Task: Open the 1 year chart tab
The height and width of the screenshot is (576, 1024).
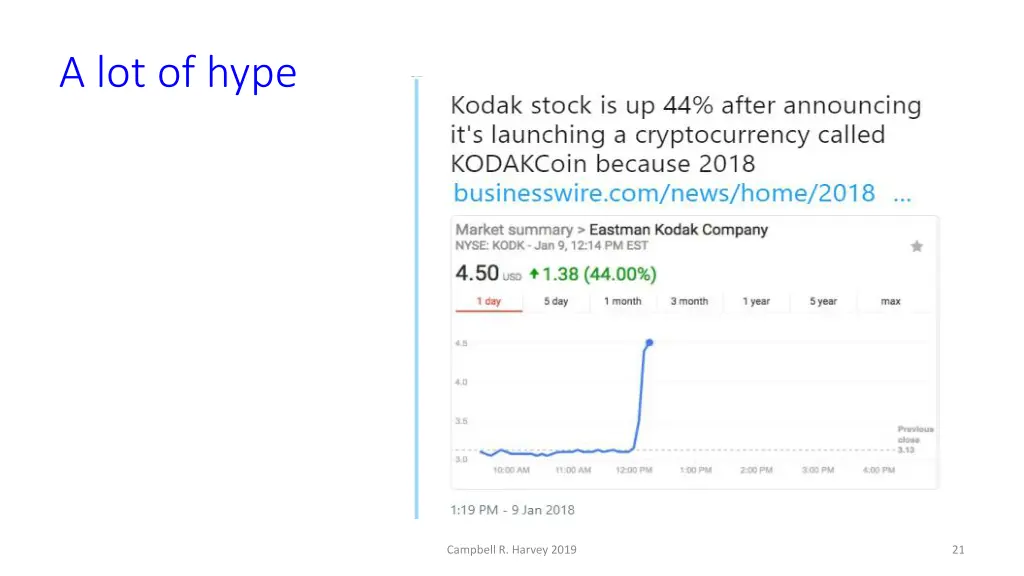Action: 756,301
